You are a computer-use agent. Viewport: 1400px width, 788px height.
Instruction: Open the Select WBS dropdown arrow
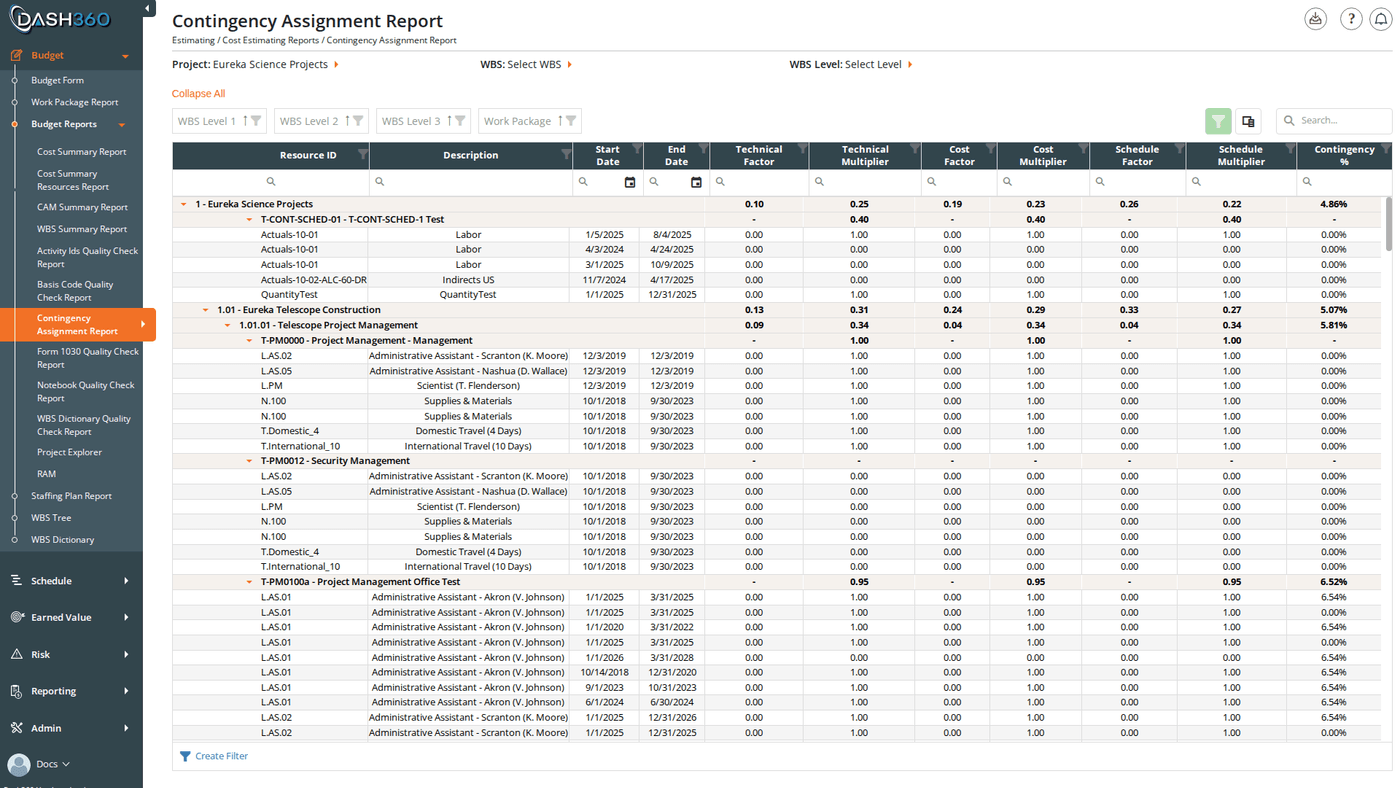click(x=570, y=64)
